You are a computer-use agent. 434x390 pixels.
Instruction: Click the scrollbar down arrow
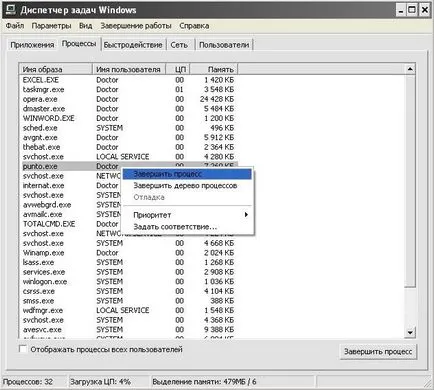point(410,332)
